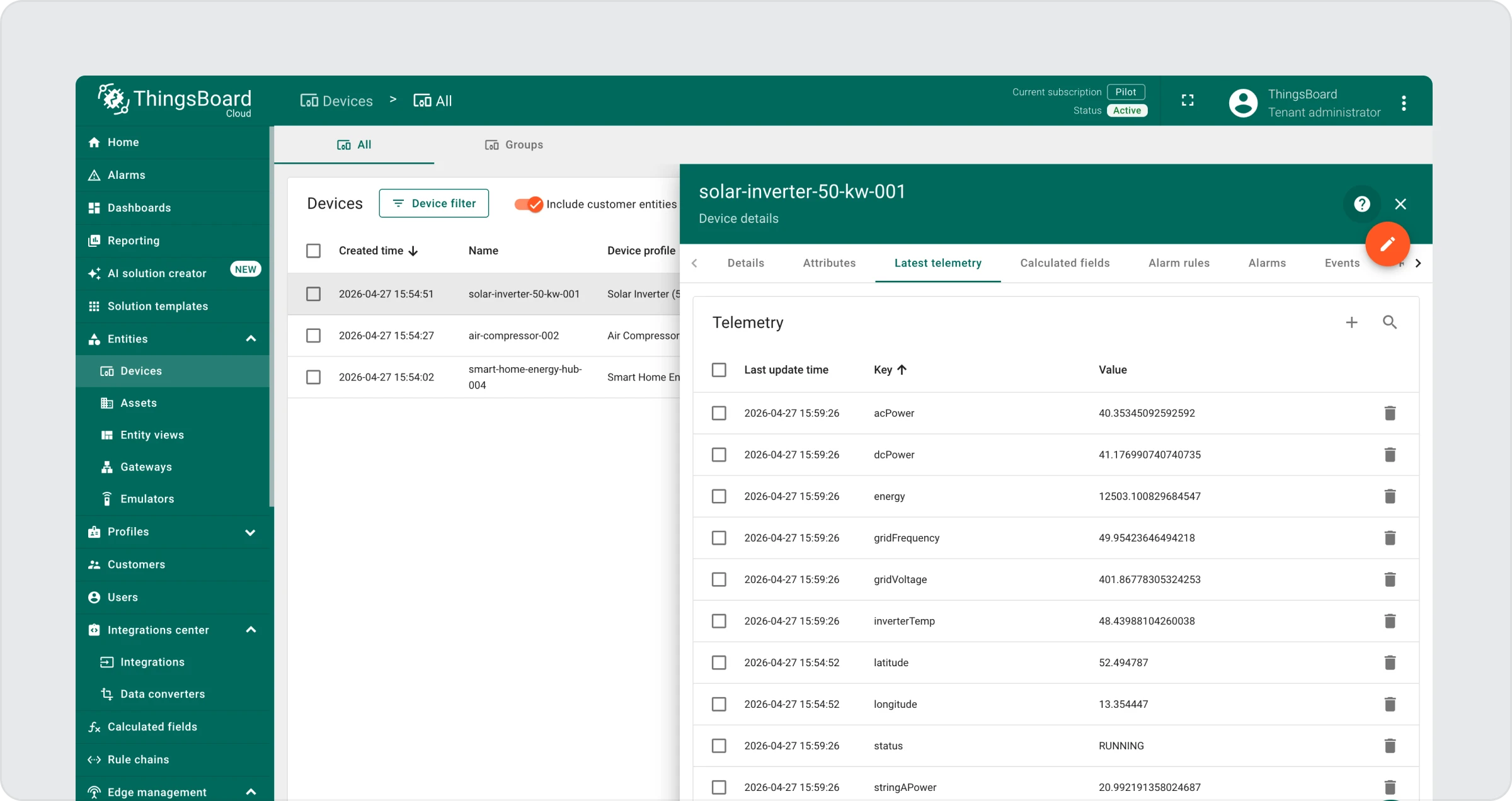Delete the acPower telemetry row

point(1390,413)
